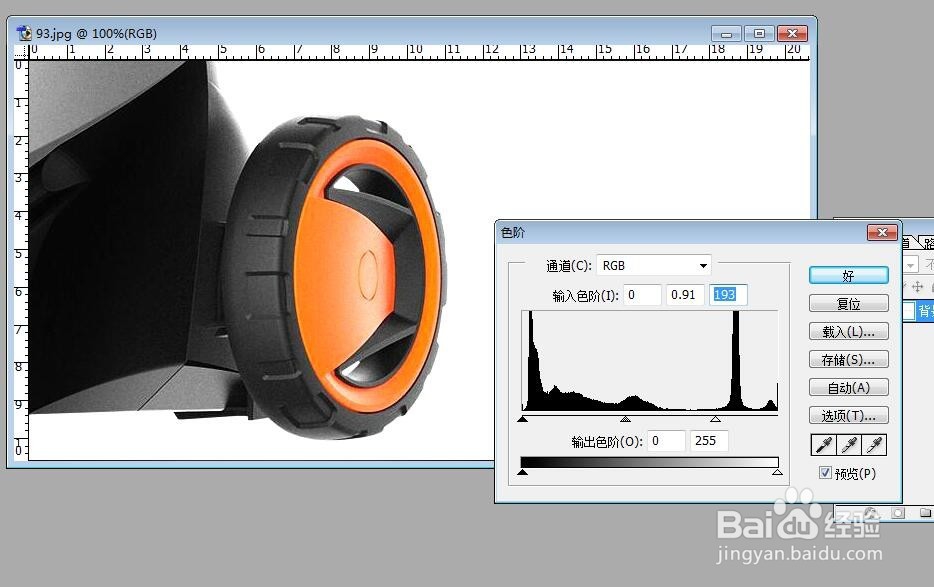
Task: Click the black output level slider triangle
Action: tap(522, 472)
